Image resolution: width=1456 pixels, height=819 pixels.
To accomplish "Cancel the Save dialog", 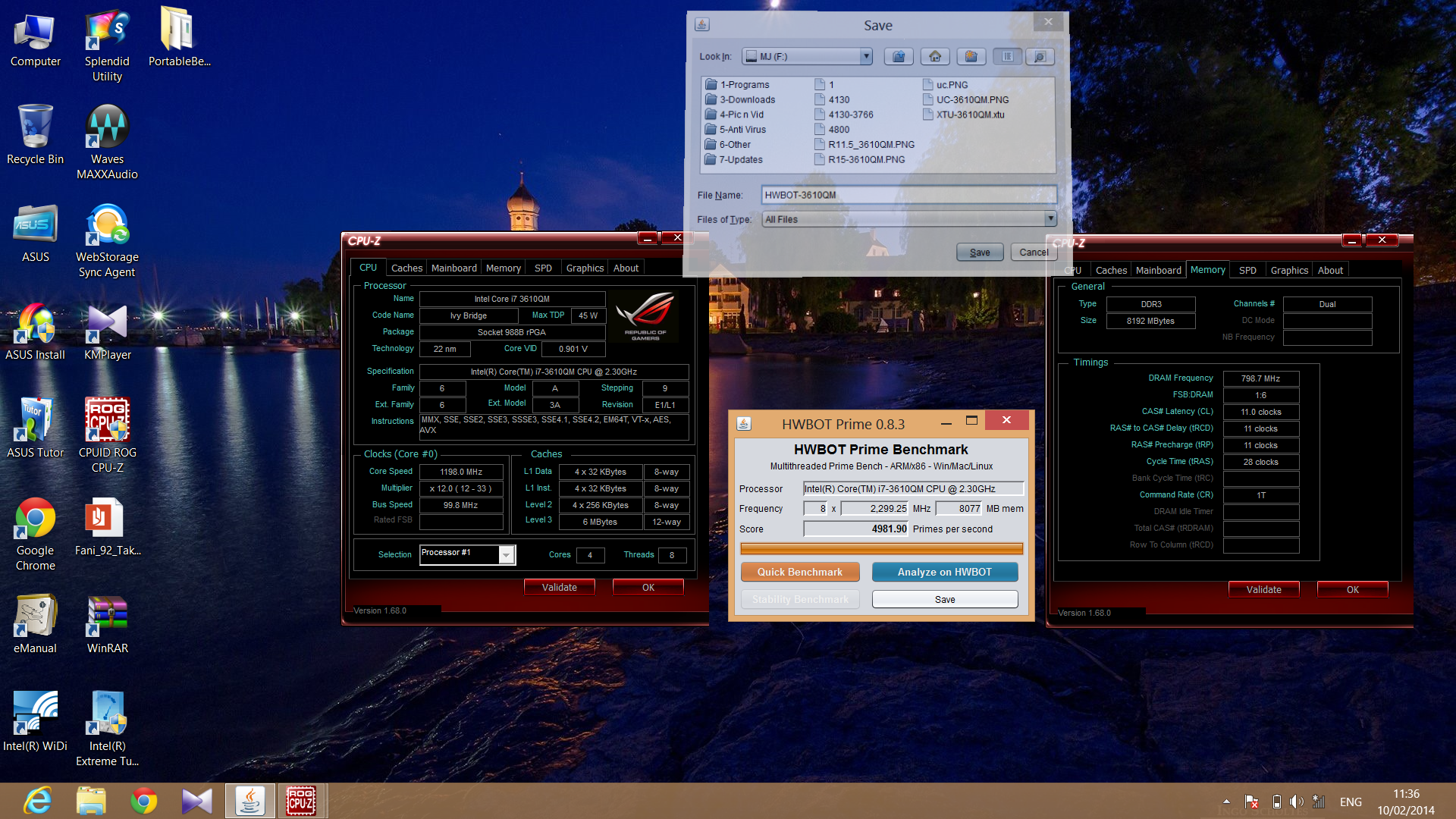I will tap(1034, 253).
